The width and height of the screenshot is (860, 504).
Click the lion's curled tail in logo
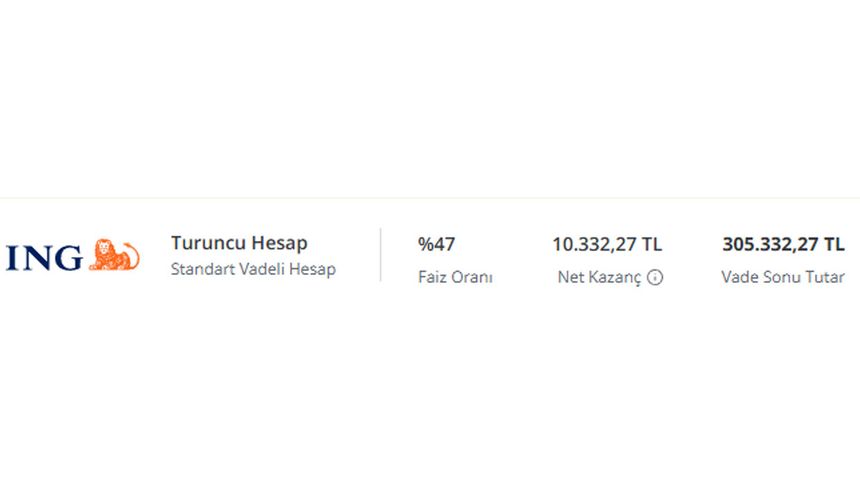(132, 254)
